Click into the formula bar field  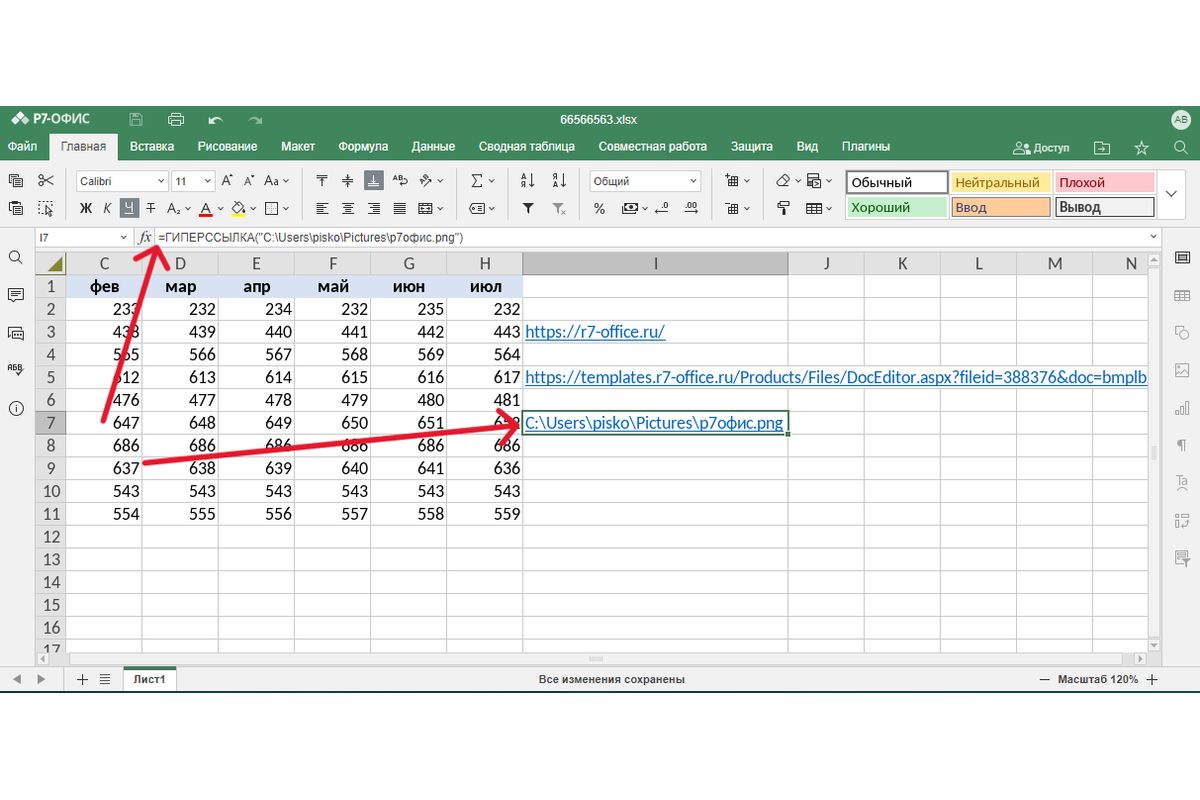[650, 237]
